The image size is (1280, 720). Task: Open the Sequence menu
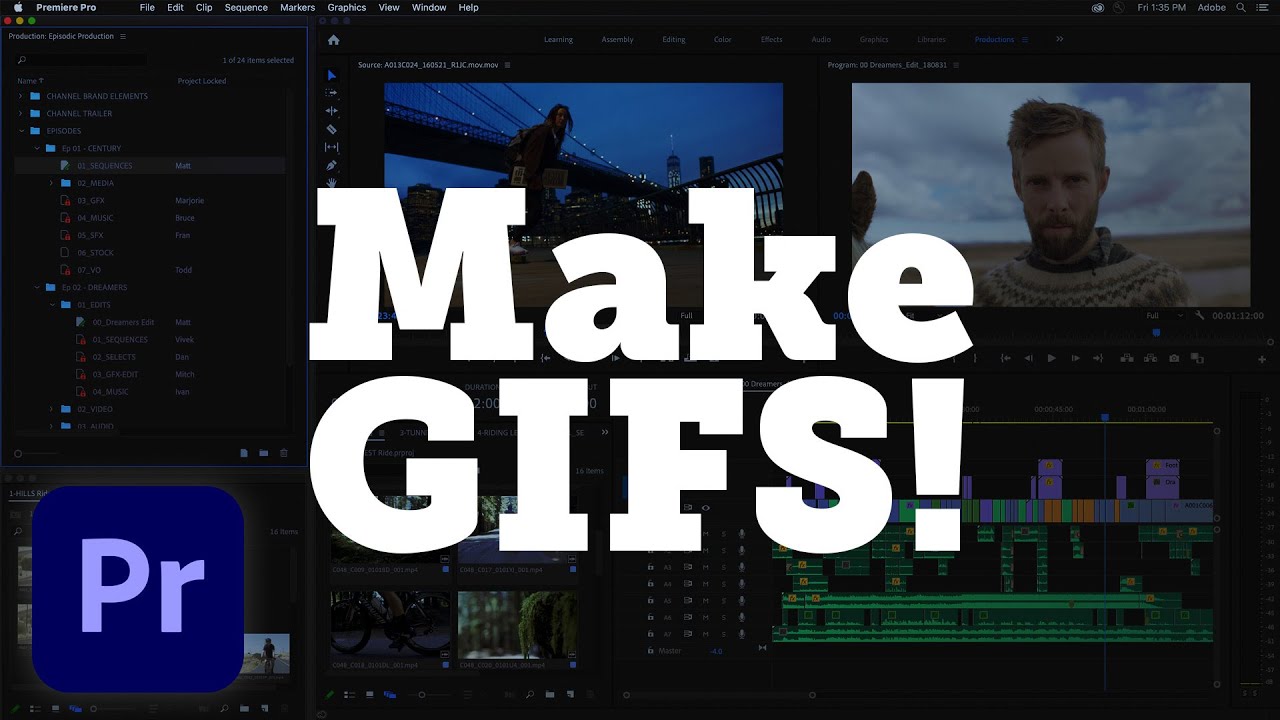(x=245, y=7)
